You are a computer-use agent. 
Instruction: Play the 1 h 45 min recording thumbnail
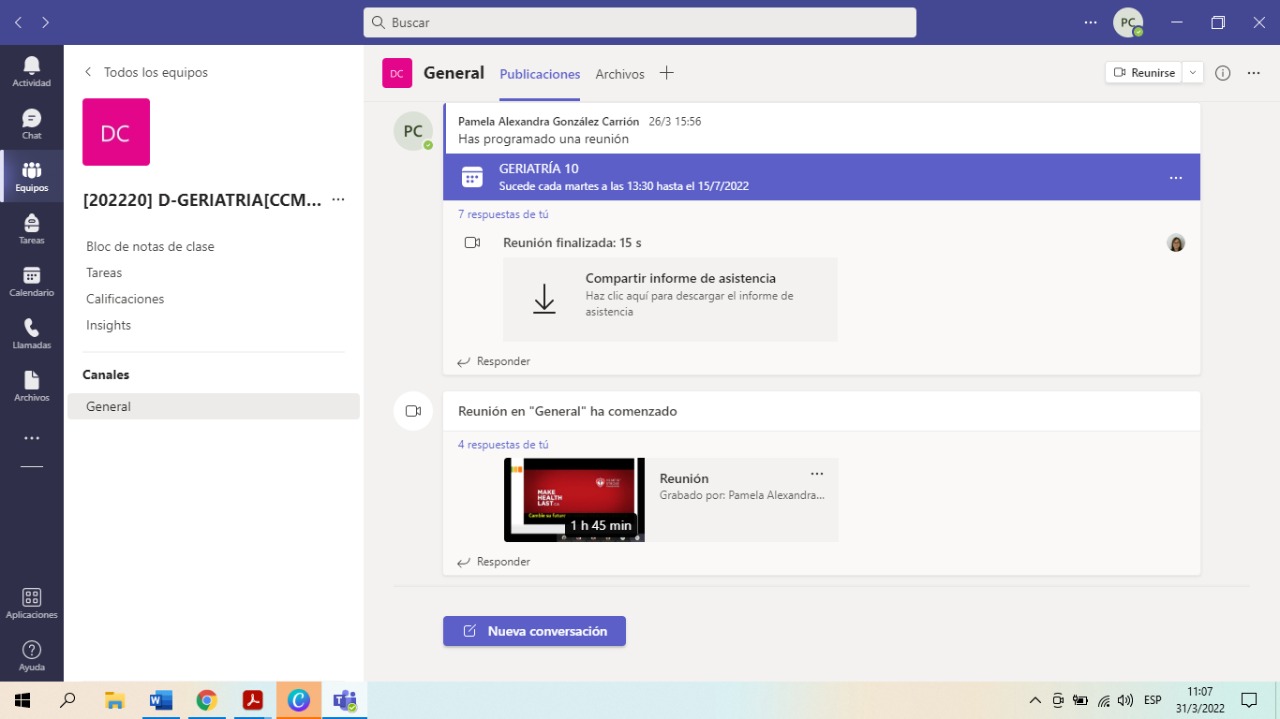(574, 499)
